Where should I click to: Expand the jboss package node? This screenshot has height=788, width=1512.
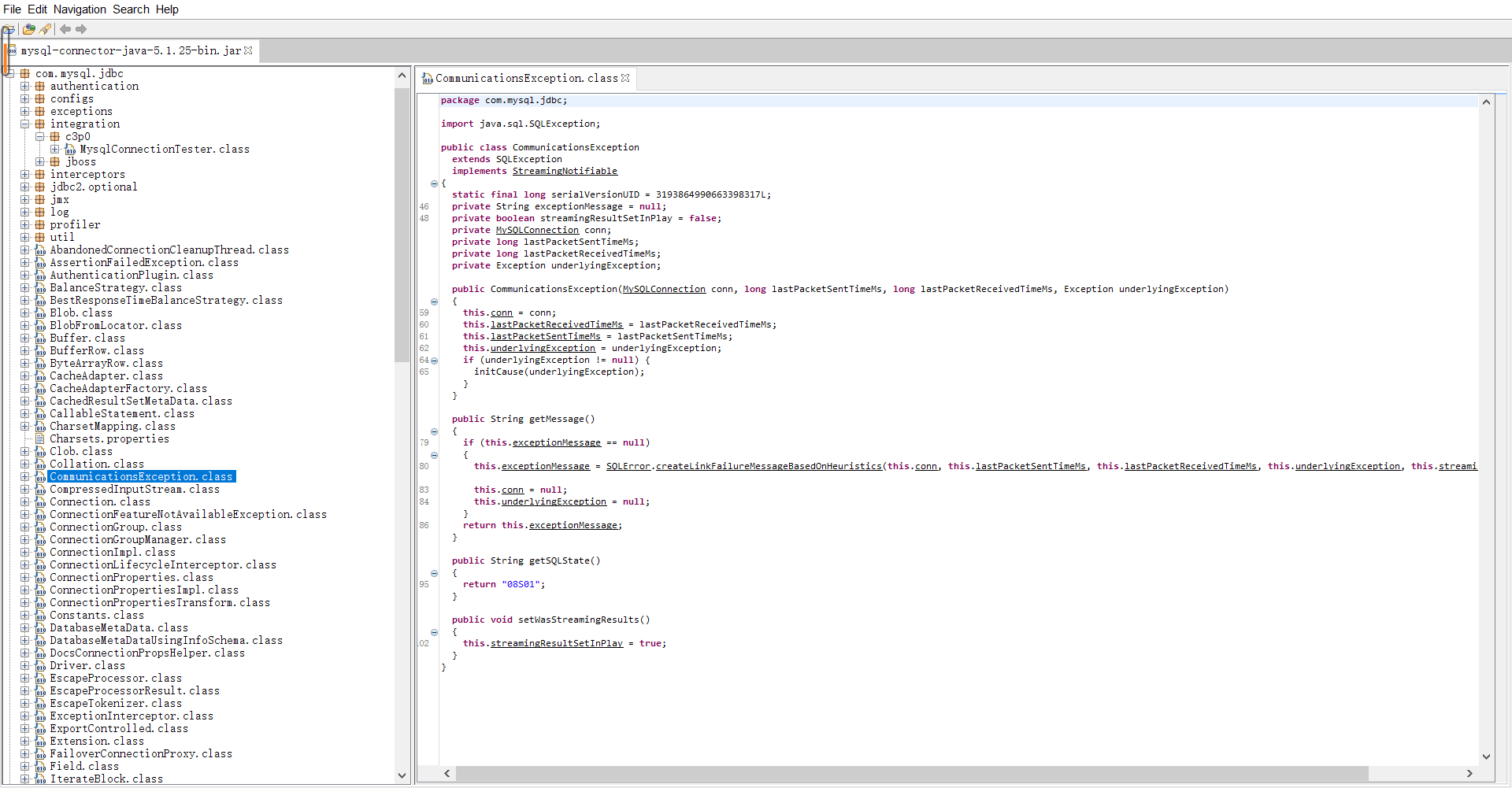[40, 162]
